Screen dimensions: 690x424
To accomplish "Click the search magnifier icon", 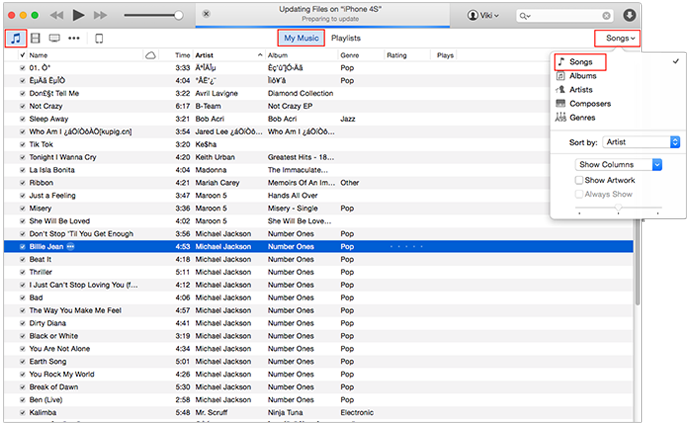I will [x=525, y=16].
